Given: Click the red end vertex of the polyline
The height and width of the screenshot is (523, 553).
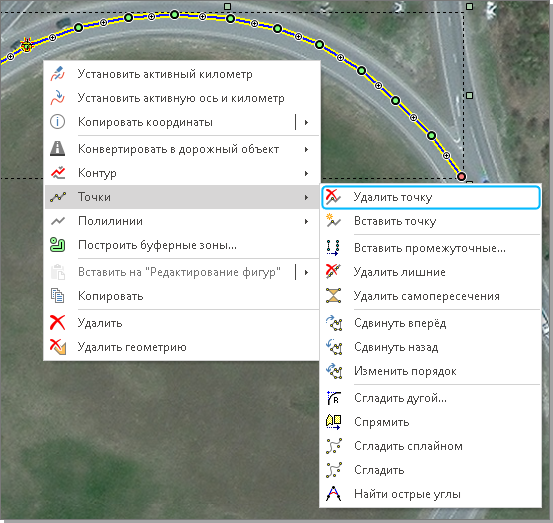Looking at the screenshot, I should (x=461, y=176).
